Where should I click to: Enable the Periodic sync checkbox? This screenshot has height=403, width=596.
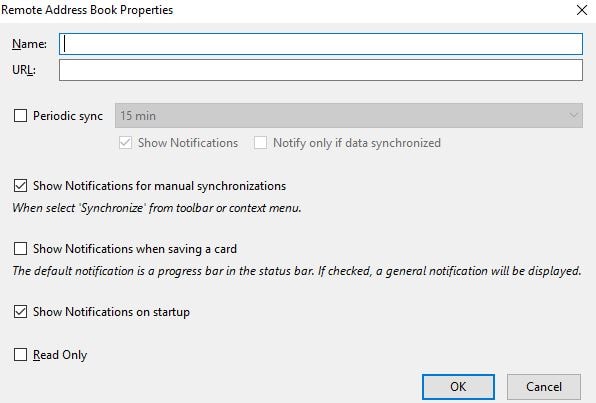(x=20, y=116)
